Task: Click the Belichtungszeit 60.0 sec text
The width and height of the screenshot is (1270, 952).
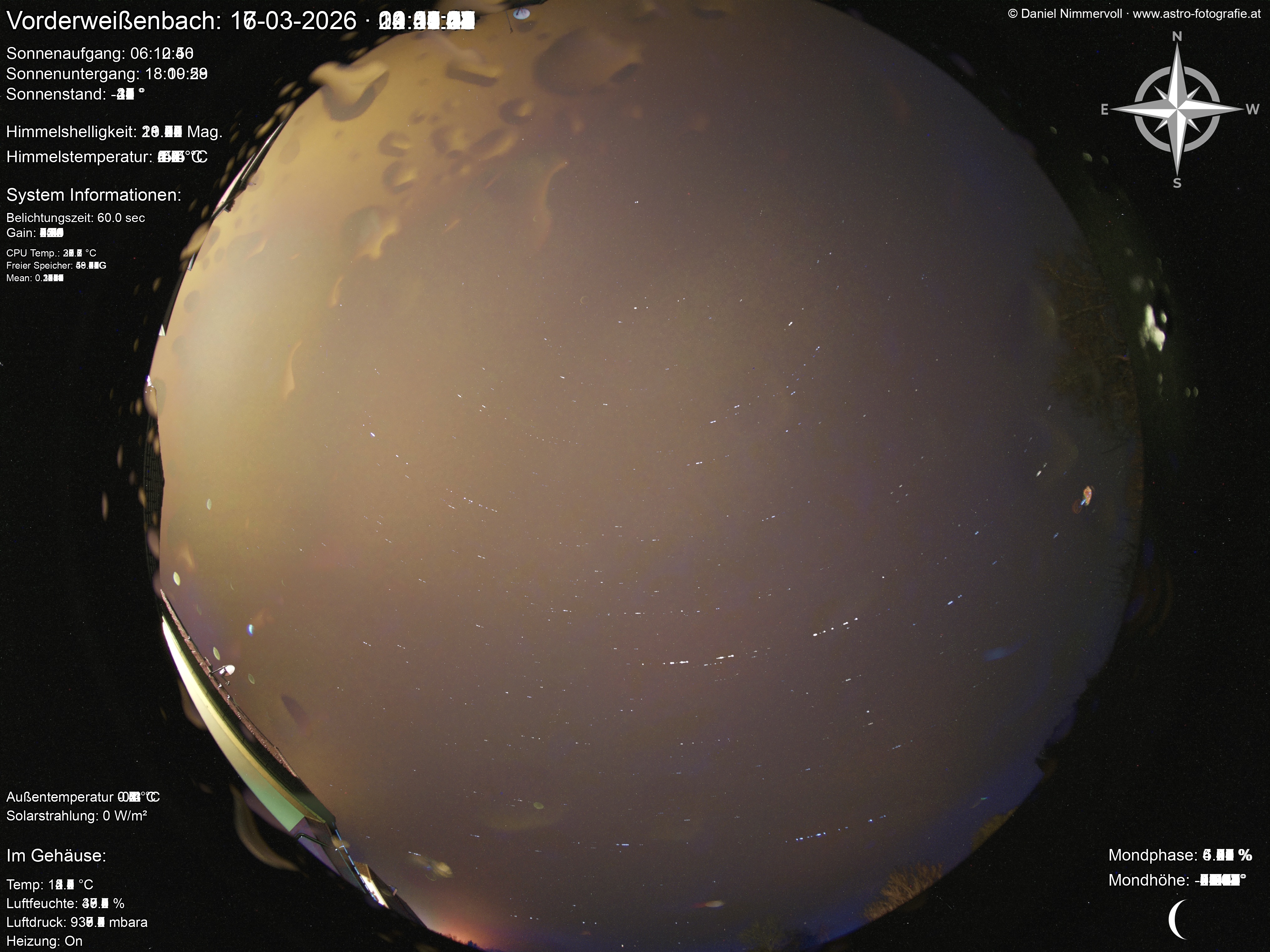Action: click(x=75, y=218)
